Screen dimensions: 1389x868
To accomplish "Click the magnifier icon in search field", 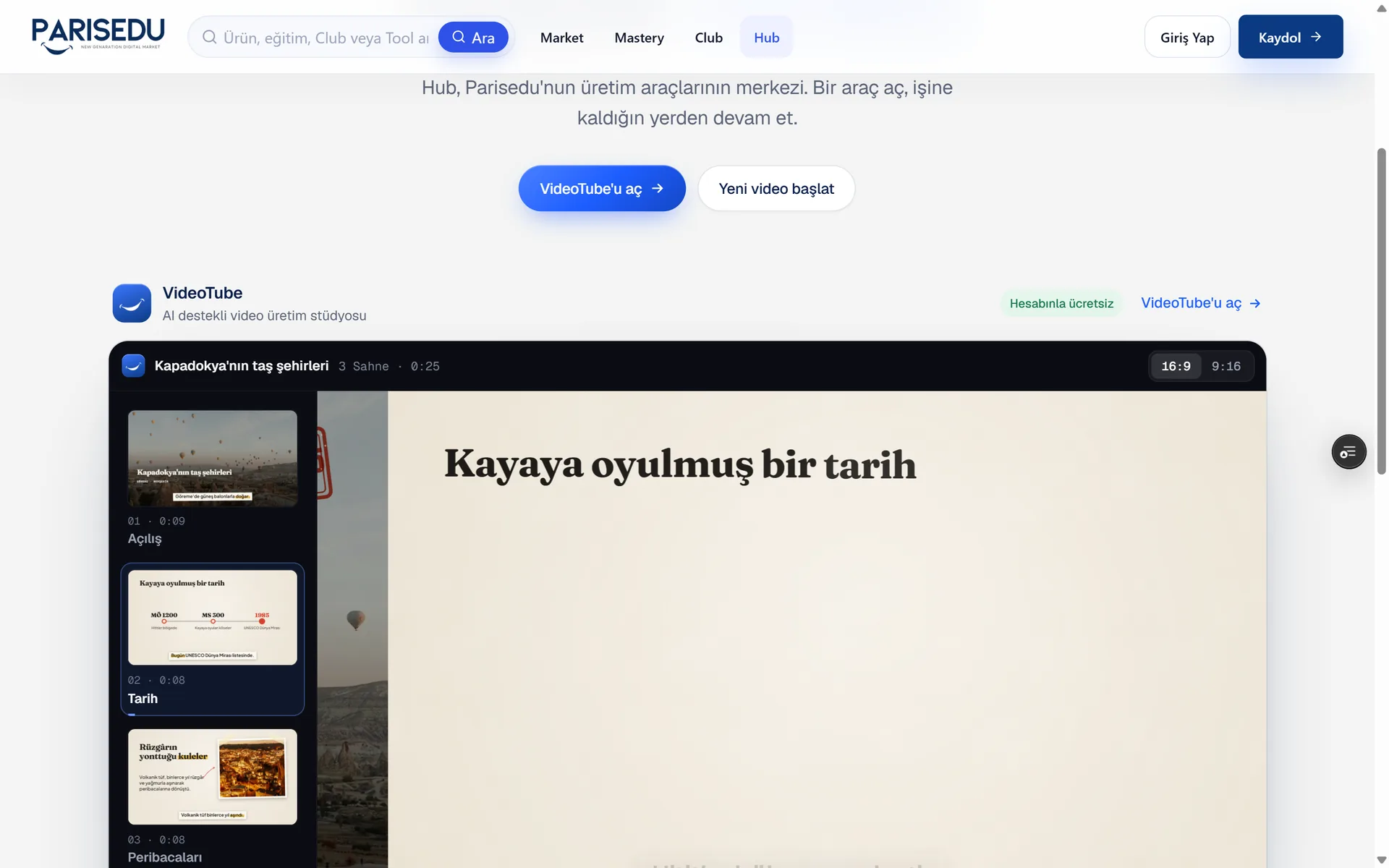I will click(209, 37).
